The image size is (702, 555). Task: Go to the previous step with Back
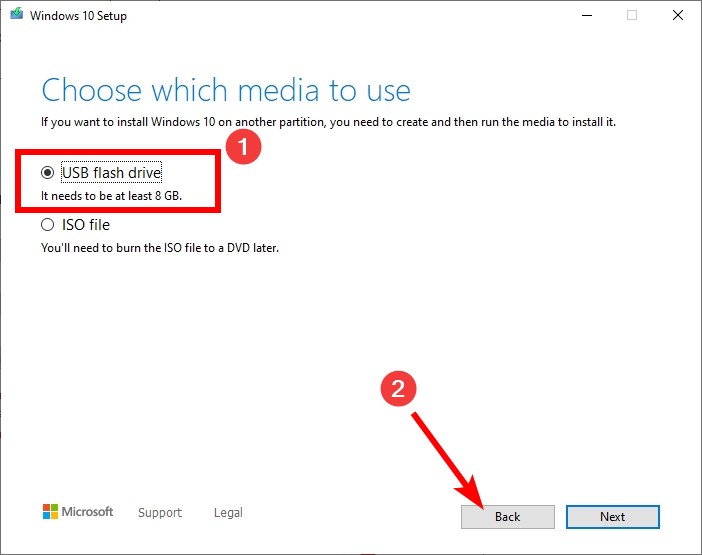click(x=508, y=517)
